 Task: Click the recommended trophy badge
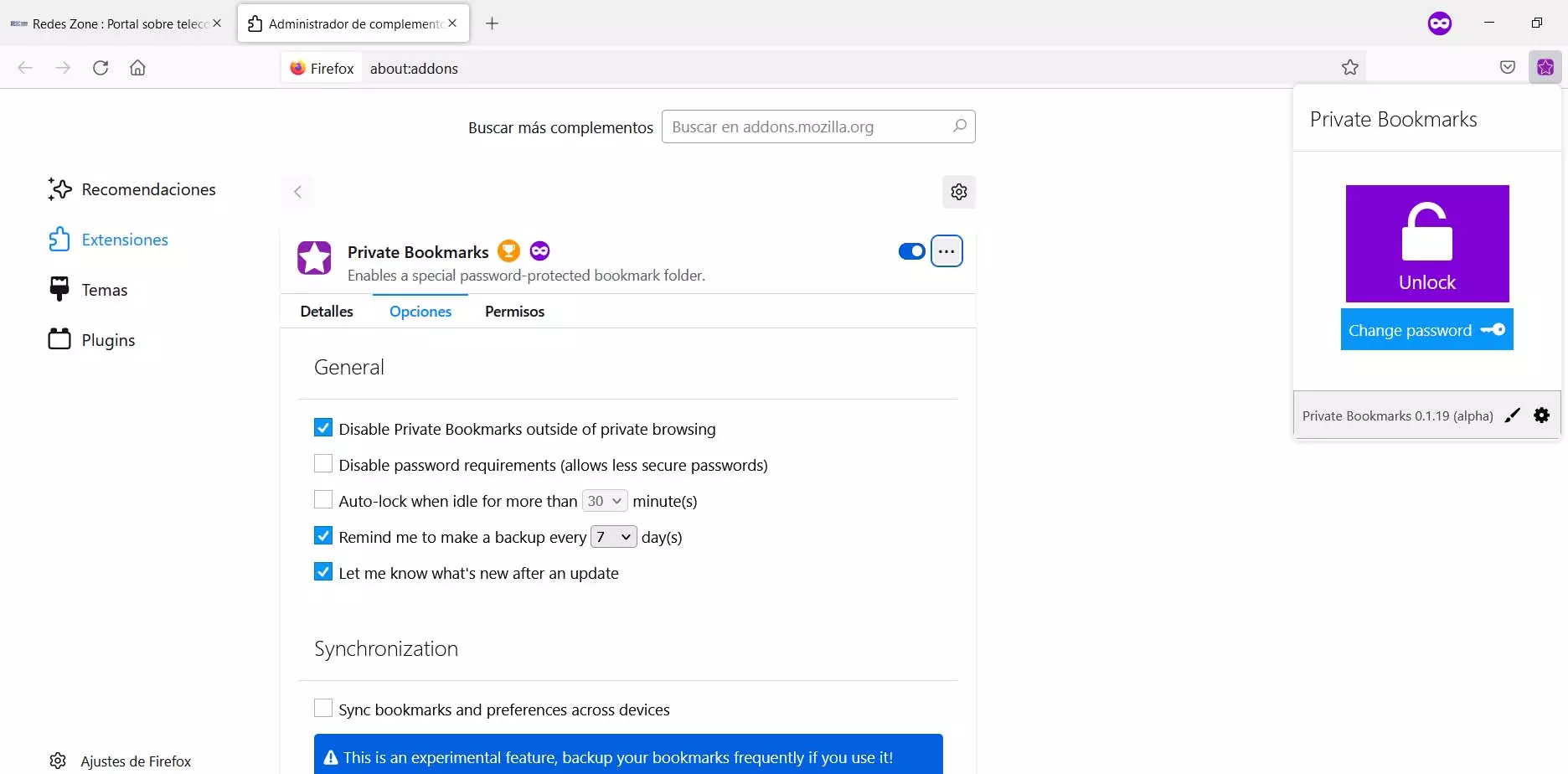(508, 250)
